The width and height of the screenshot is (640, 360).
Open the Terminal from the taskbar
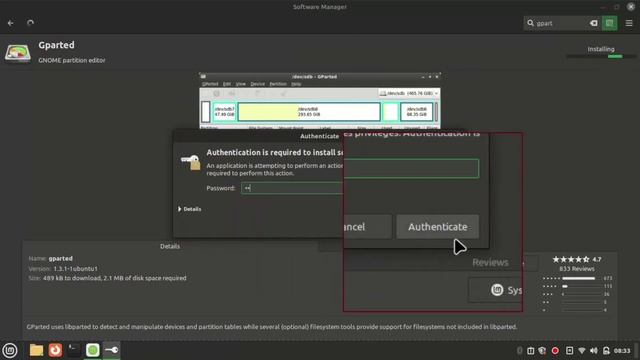point(74,350)
